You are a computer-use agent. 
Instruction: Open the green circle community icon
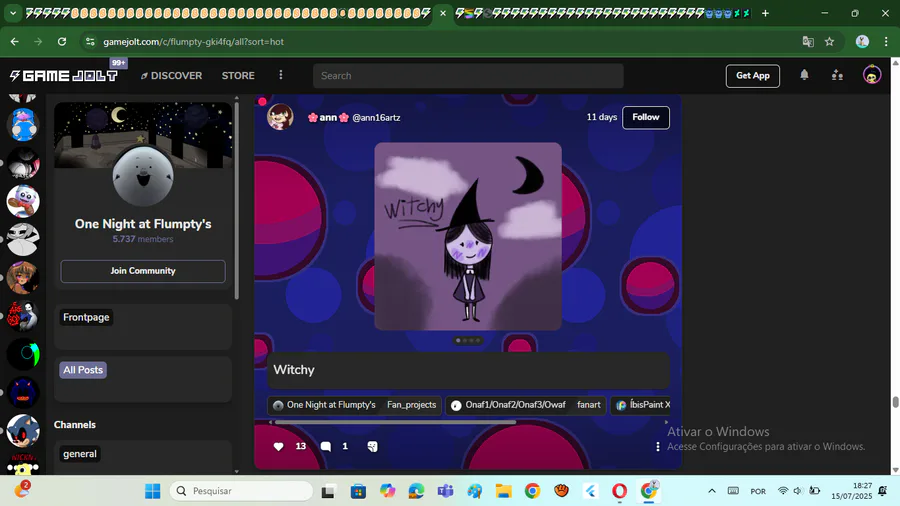[x=23, y=354]
